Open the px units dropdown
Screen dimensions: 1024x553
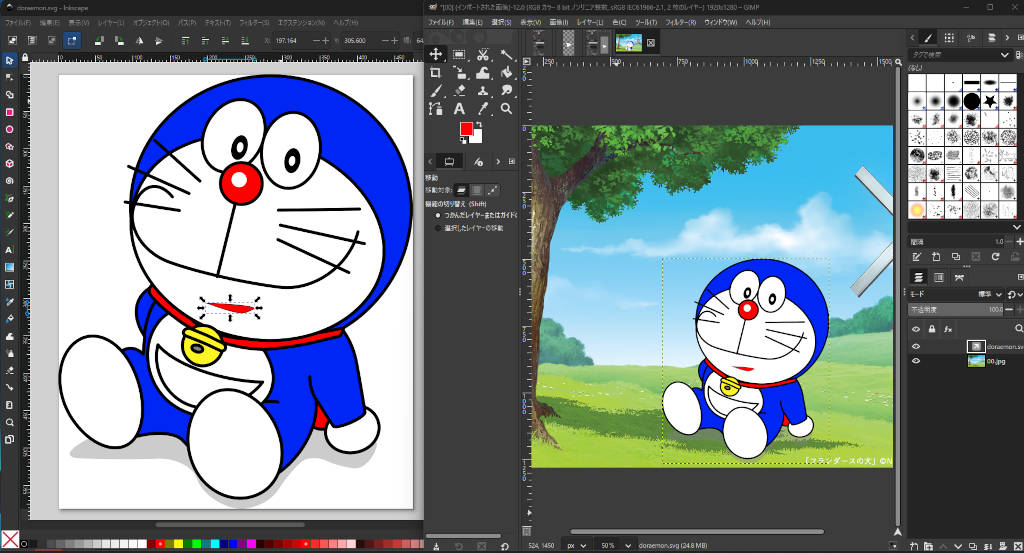[x=577, y=545]
